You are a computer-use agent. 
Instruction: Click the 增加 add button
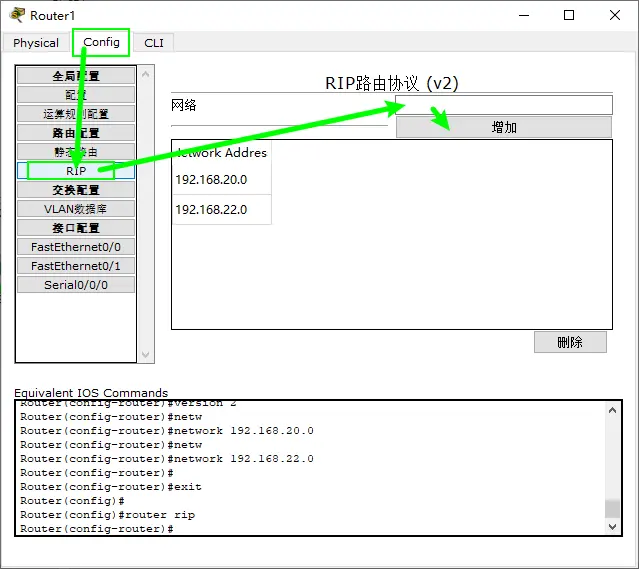click(504, 127)
